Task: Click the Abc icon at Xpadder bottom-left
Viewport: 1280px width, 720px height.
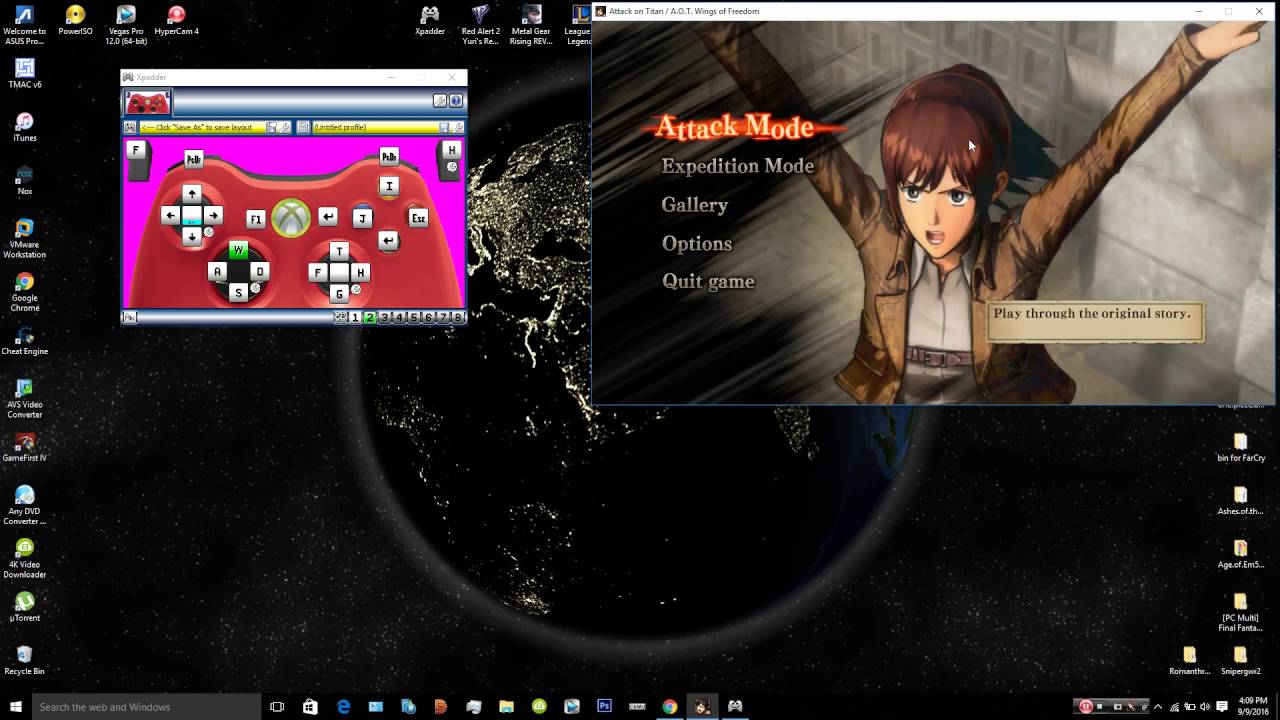Action: tap(129, 317)
